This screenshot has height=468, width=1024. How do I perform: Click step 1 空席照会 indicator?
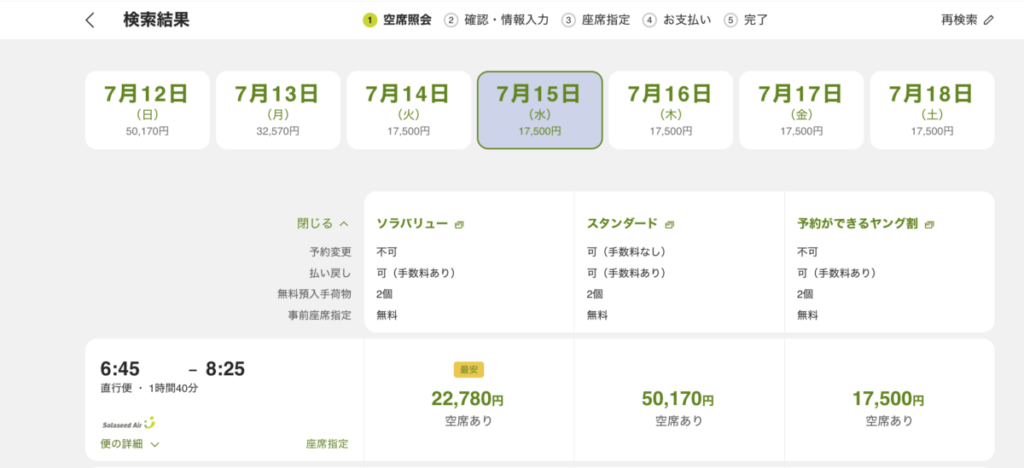click(398, 20)
